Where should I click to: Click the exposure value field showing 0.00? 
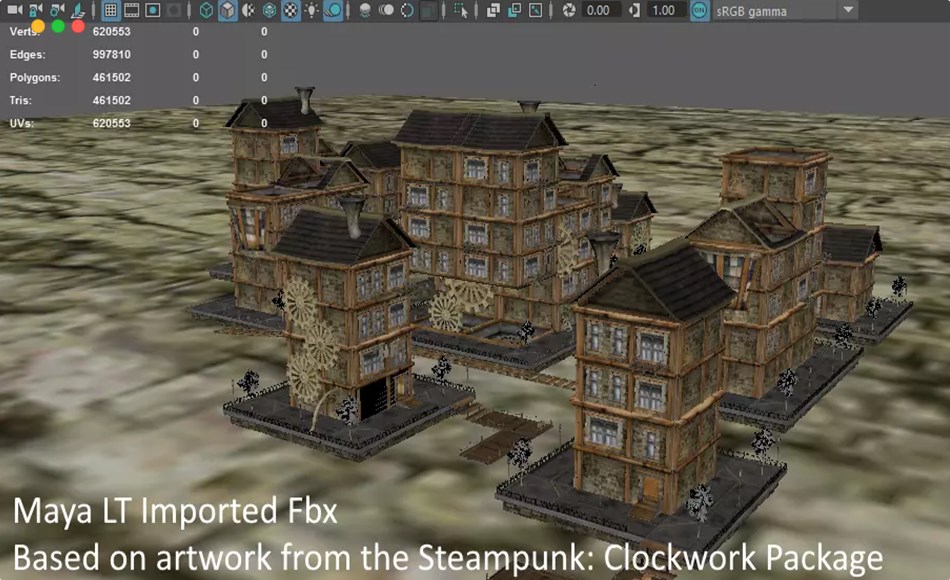pyautogui.click(x=598, y=9)
